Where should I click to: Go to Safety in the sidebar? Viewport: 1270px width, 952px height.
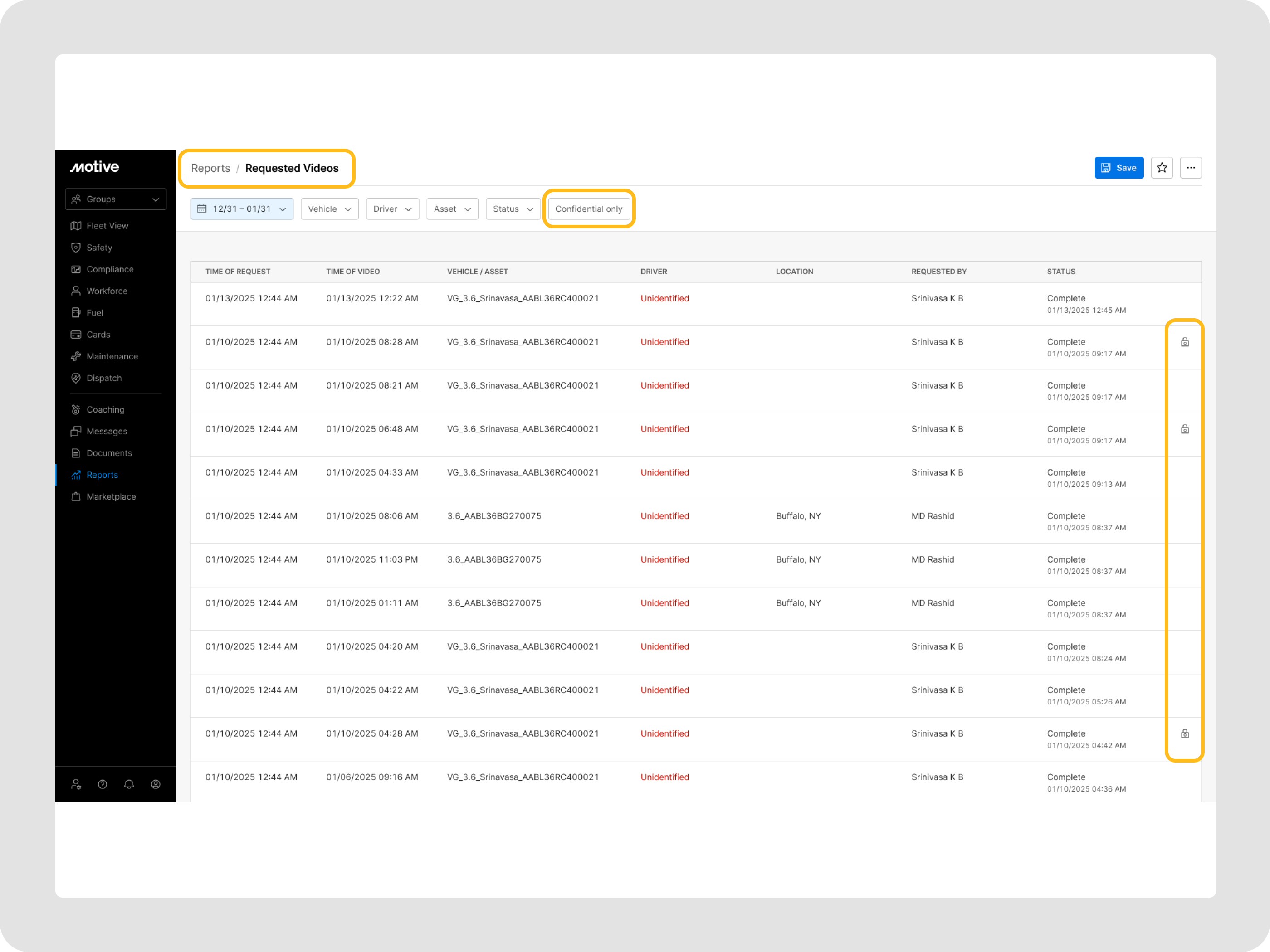[99, 248]
